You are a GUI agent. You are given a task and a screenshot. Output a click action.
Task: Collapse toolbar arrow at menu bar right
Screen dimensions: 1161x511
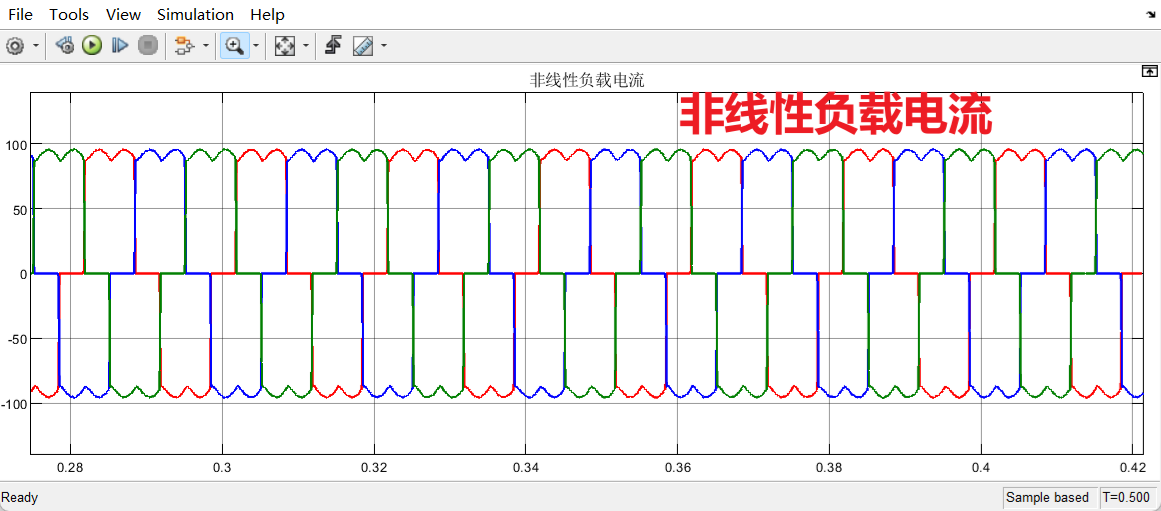pyautogui.click(x=1152, y=13)
